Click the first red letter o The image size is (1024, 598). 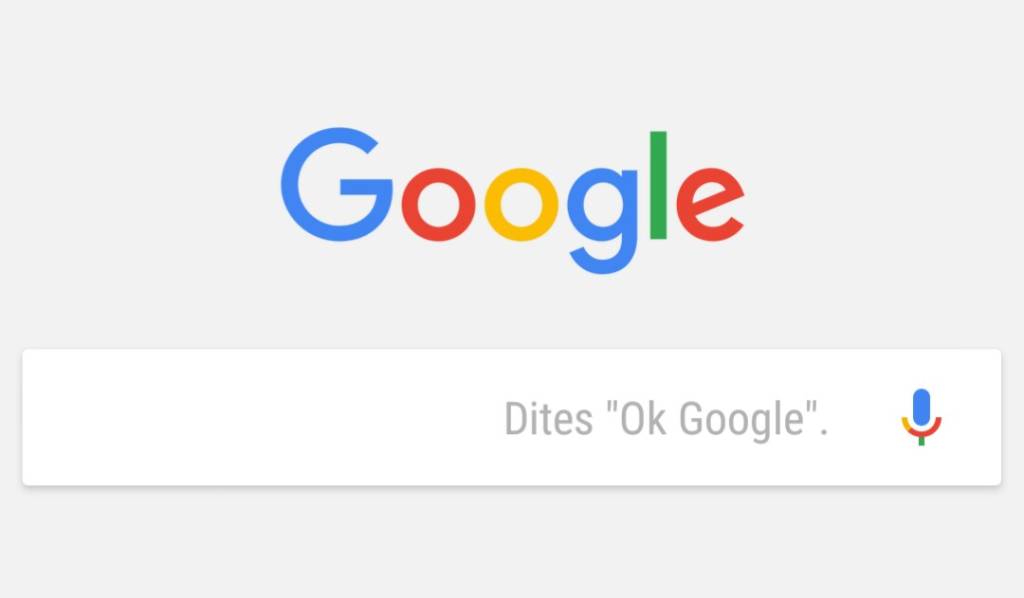pyautogui.click(x=438, y=204)
